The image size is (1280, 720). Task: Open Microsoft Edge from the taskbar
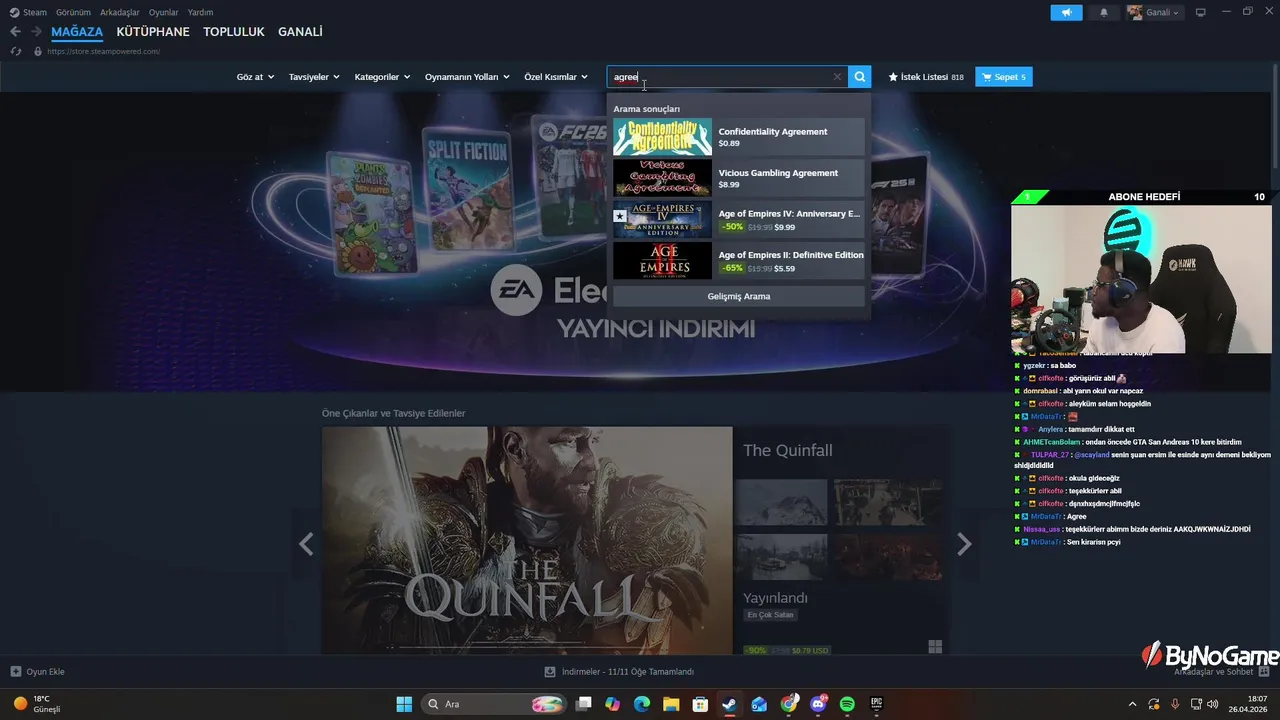[x=642, y=704]
